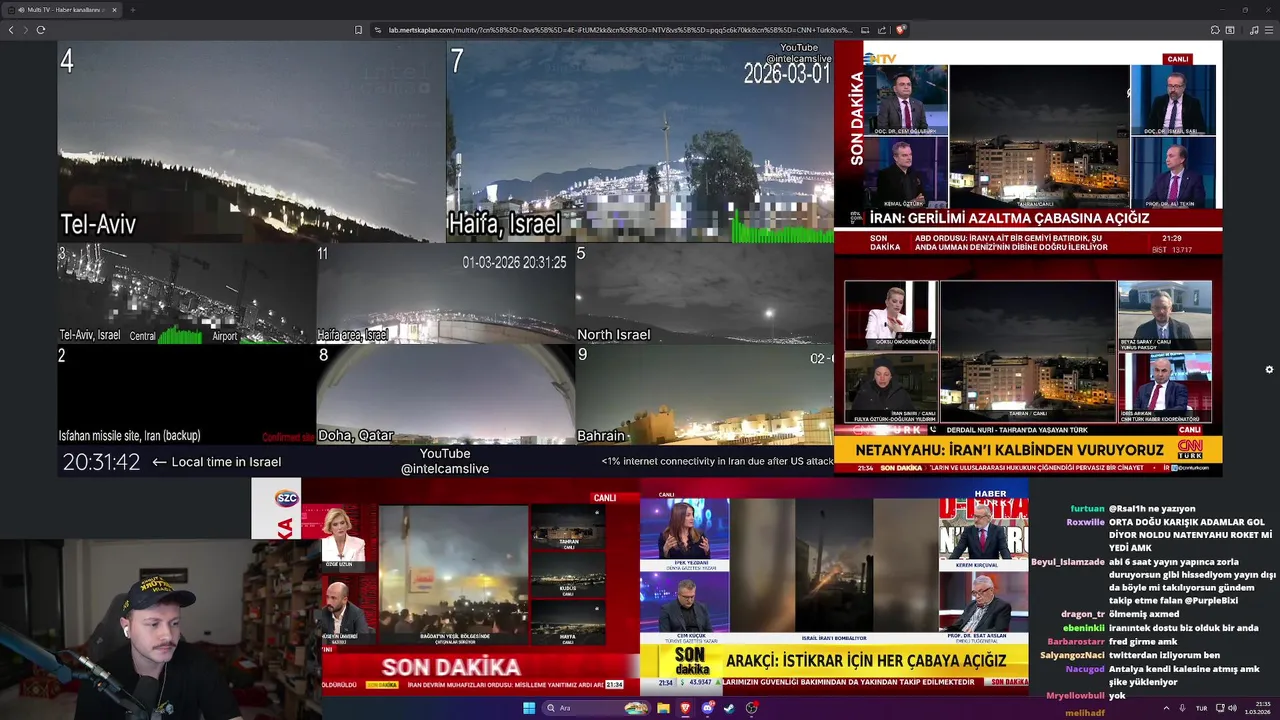
Task: Open the Multi TV settings gear icon
Action: 1269,370
